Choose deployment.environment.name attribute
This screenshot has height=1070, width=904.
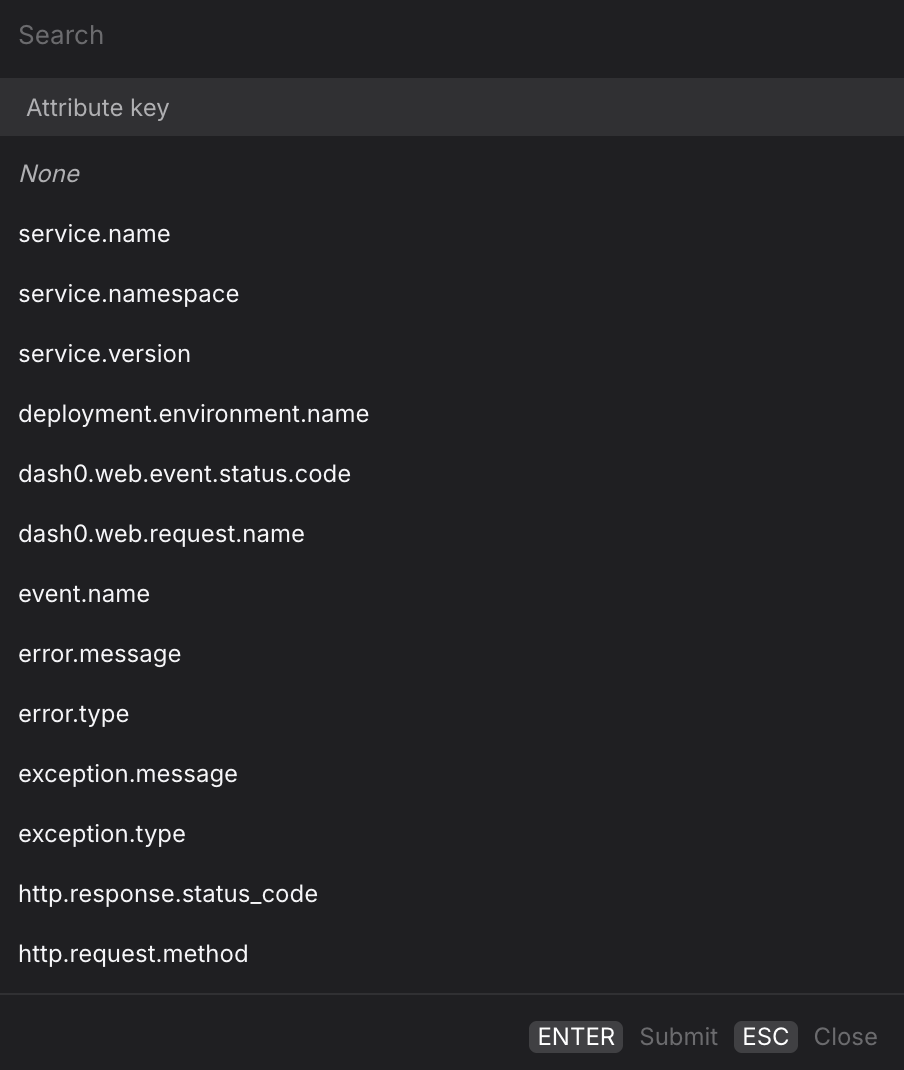click(193, 413)
